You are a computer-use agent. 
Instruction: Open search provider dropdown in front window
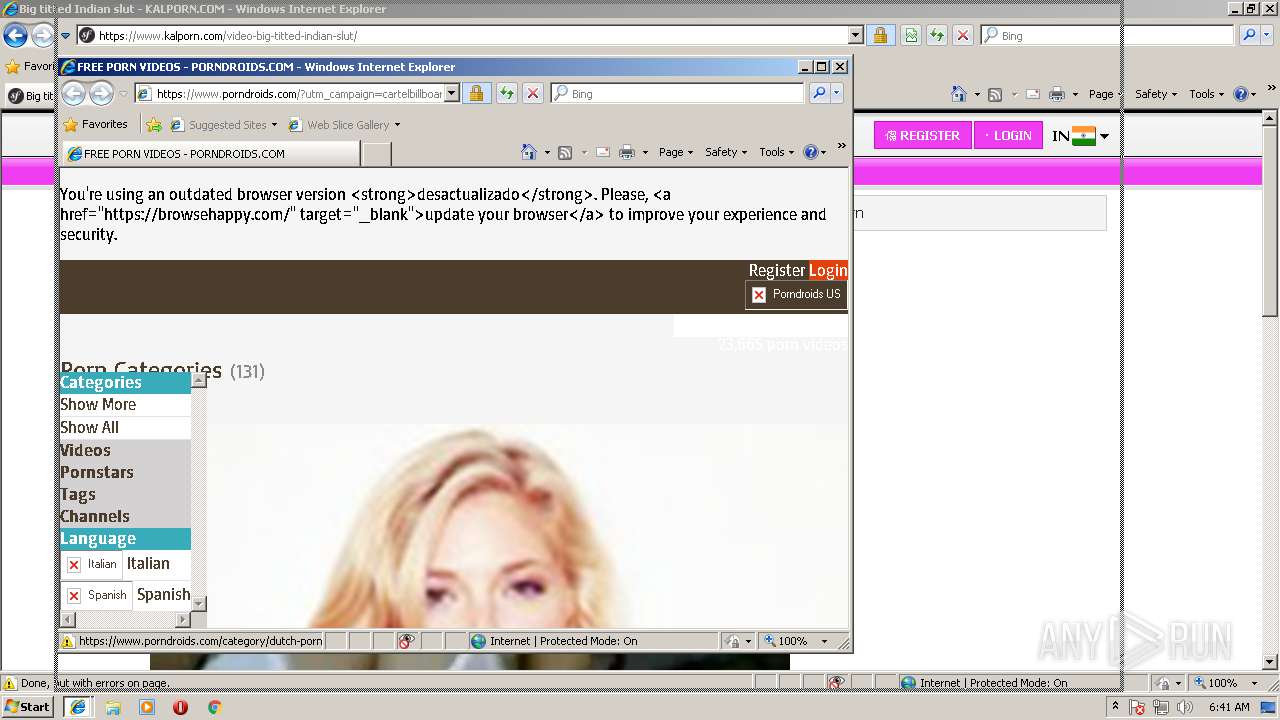(837, 93)
